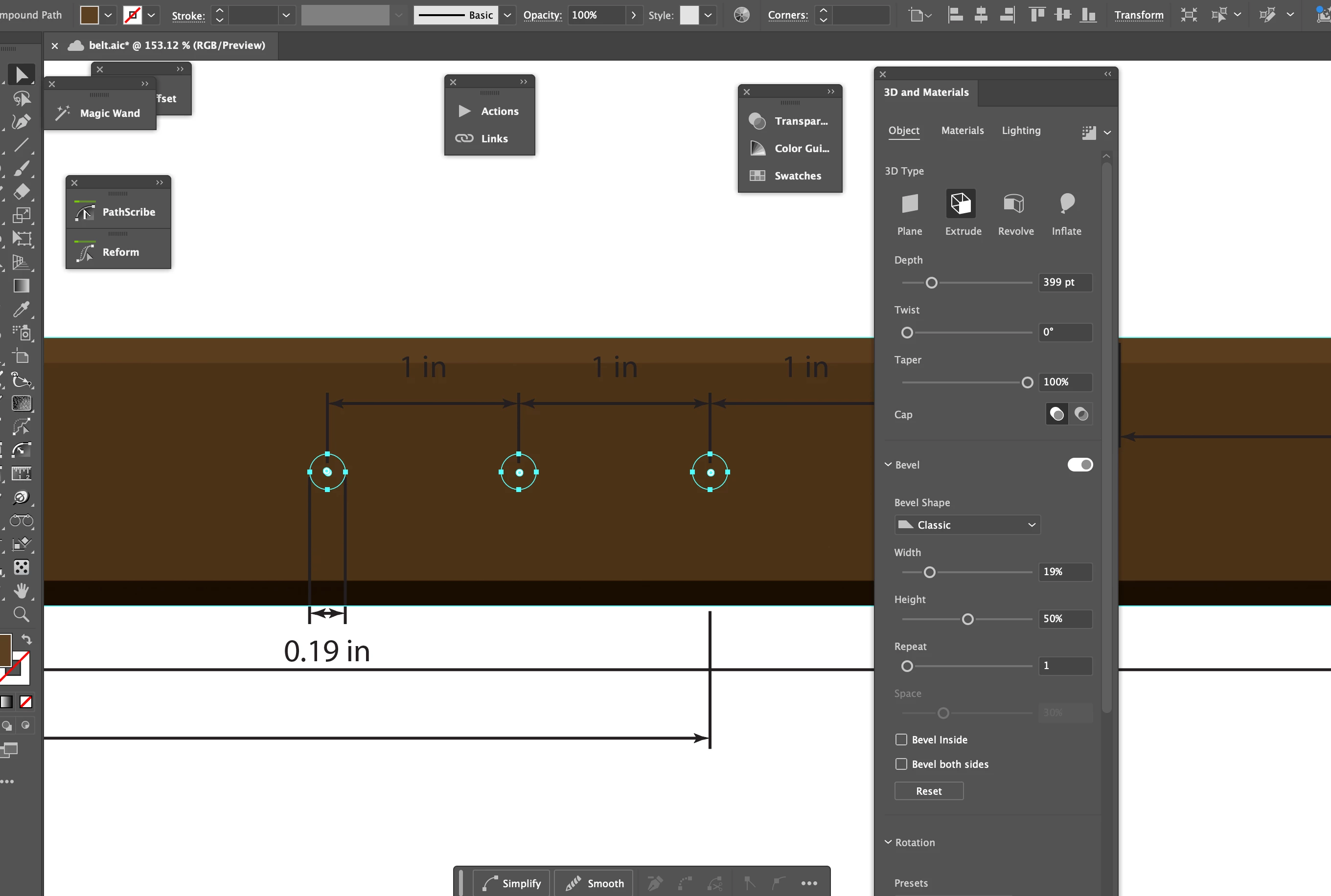Click the Simplify button

(512, 883)
